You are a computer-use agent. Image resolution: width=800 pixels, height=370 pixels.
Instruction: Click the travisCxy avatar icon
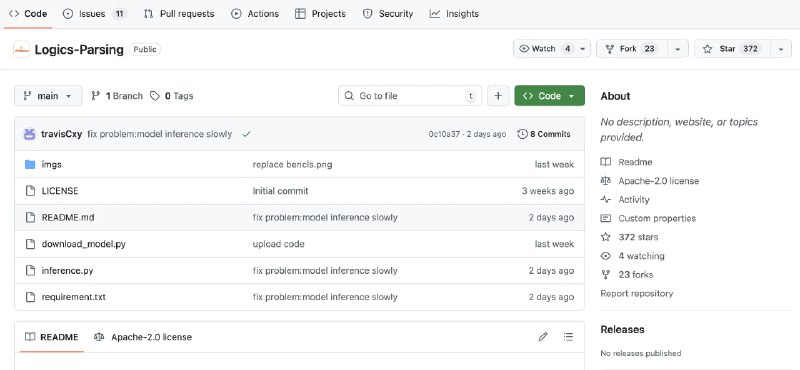(30, 134)
